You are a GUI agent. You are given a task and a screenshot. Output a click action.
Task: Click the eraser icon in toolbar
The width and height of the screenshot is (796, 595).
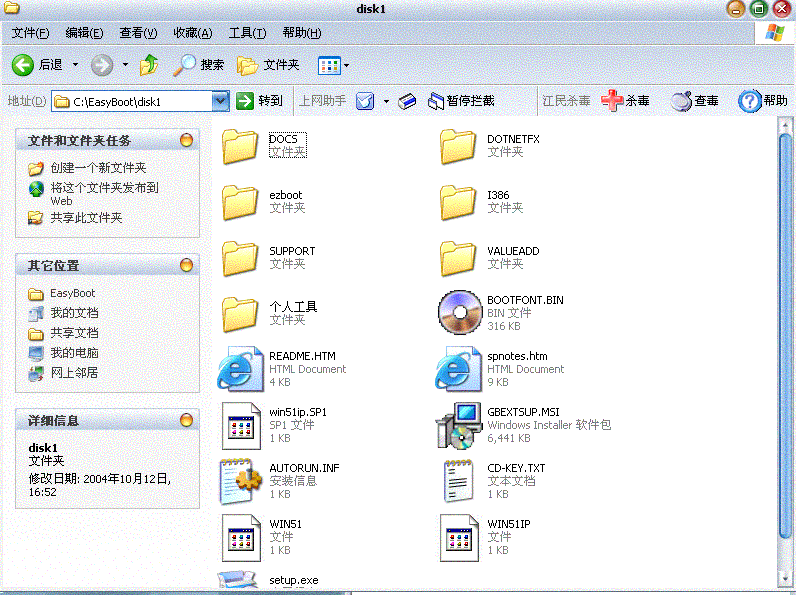(407, 101)
